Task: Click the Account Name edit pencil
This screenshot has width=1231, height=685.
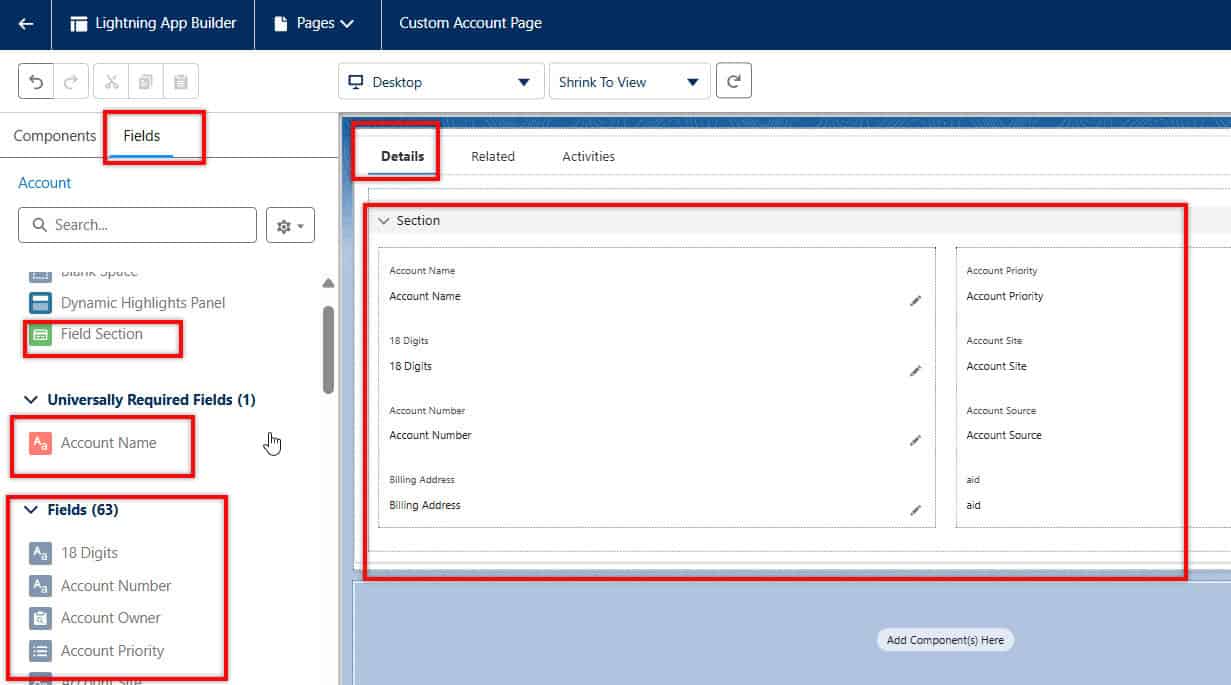Action: [x=915, y=301]
